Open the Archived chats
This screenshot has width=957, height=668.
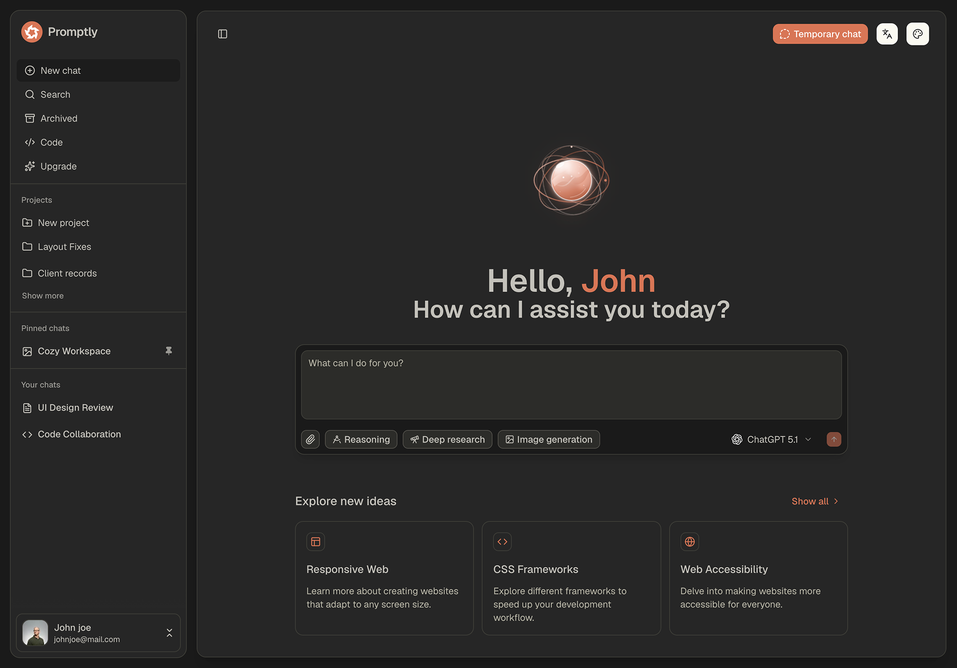(98, 118)
